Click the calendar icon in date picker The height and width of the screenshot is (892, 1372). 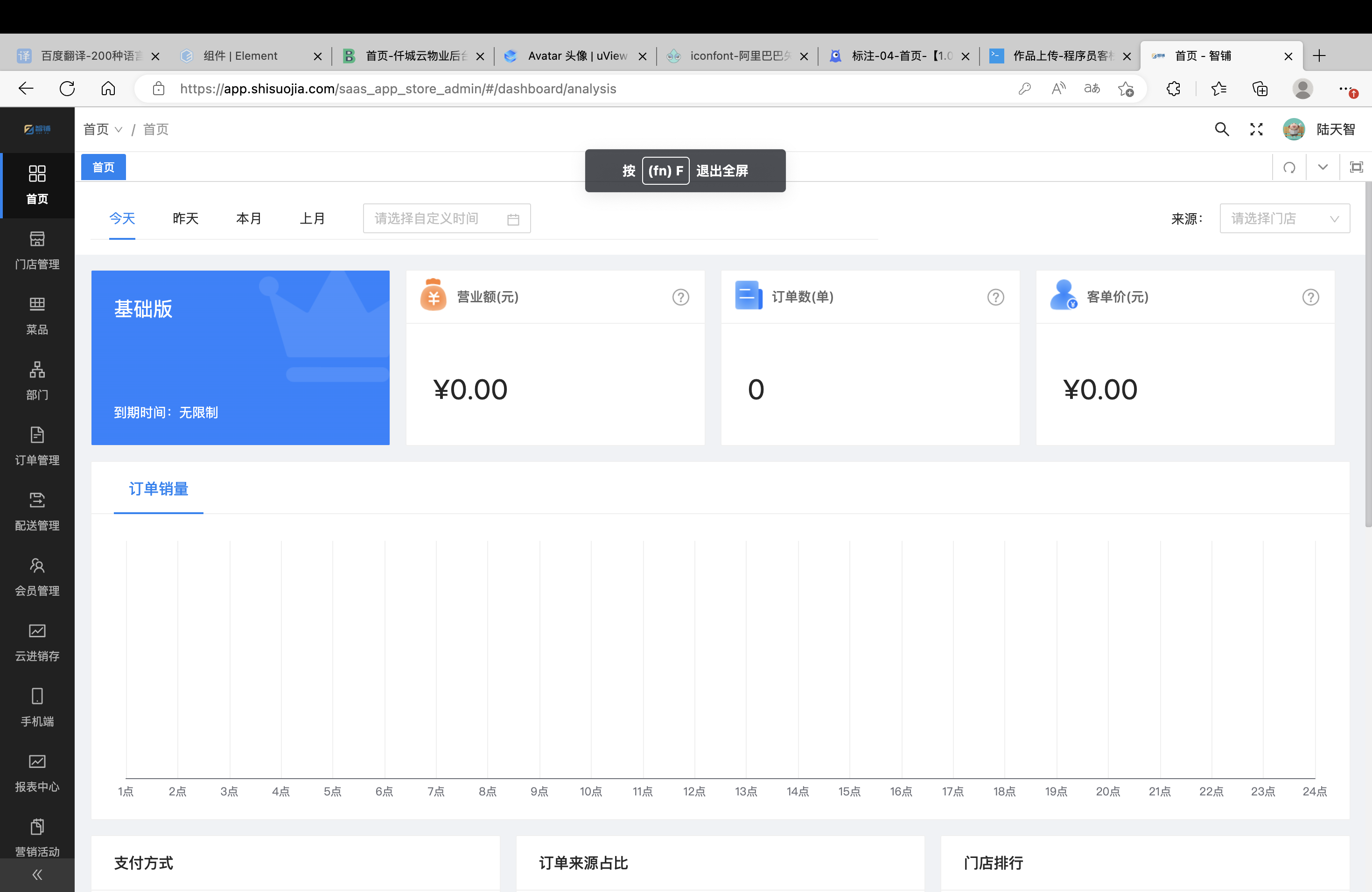click(x=513, y=219)
